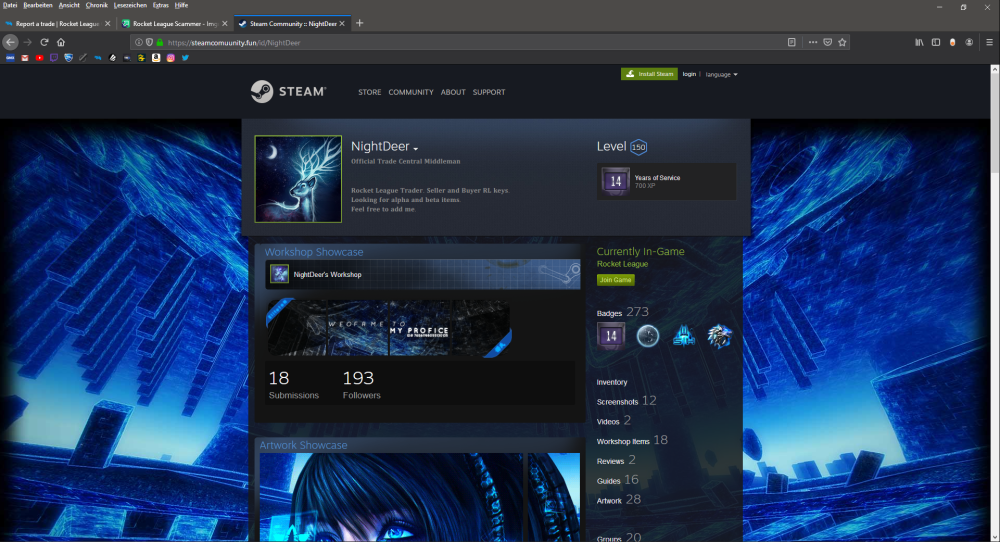
Task: Open the SUPPORT navigation link
Action: click(489, 92)
